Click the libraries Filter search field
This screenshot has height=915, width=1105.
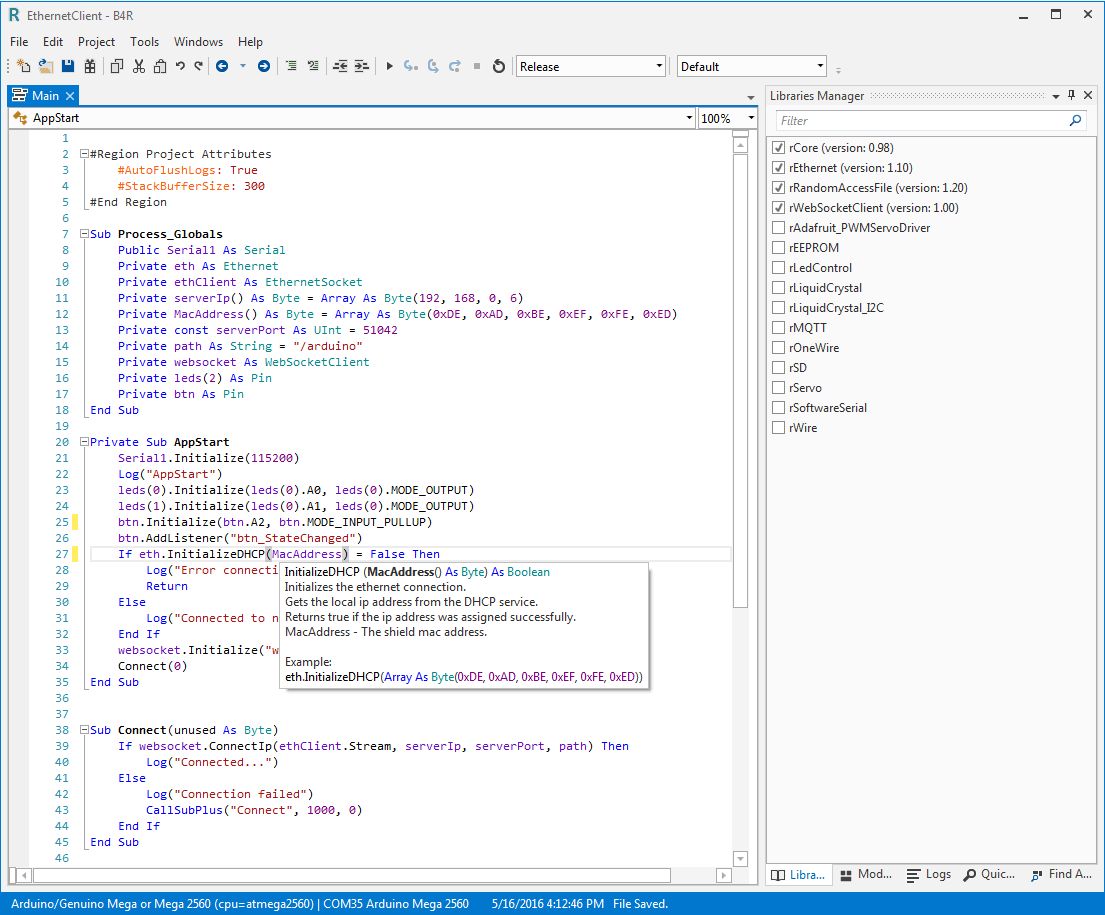click(x=920, y=121)
